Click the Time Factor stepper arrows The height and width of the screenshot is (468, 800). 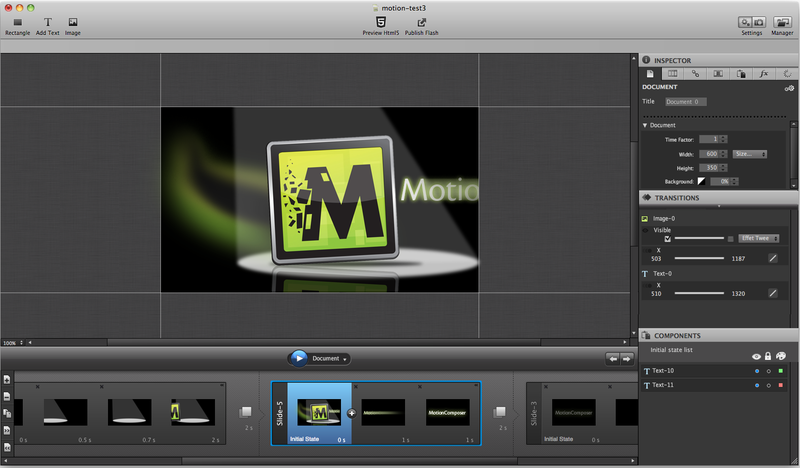pyautogui.click(x=723, y=139)
